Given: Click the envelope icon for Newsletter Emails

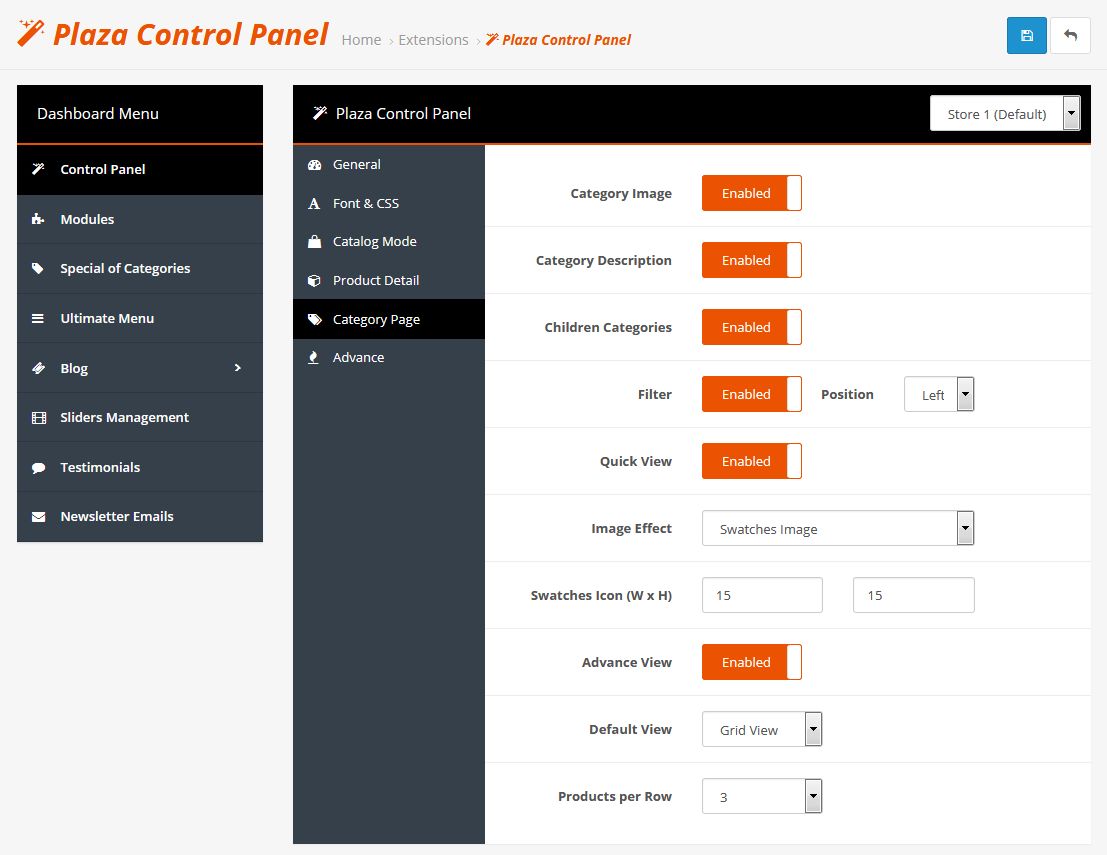Looking at the screenshot, I should pyautogui.click(x=38, y=517).
